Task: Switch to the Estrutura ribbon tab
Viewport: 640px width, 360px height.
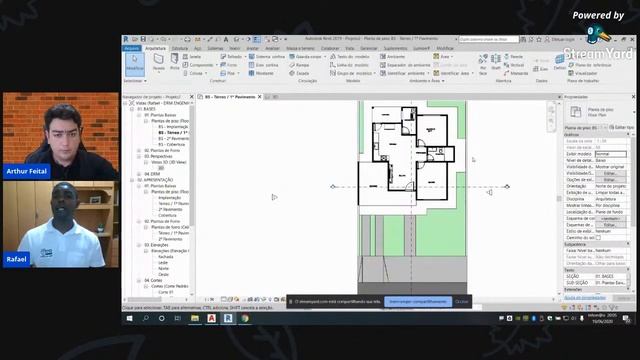Action: click(180, 48)
